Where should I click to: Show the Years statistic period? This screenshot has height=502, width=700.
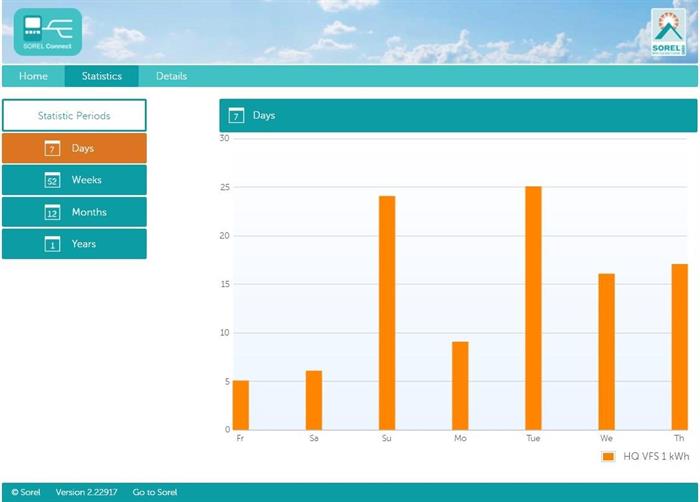tap(83, 244)
